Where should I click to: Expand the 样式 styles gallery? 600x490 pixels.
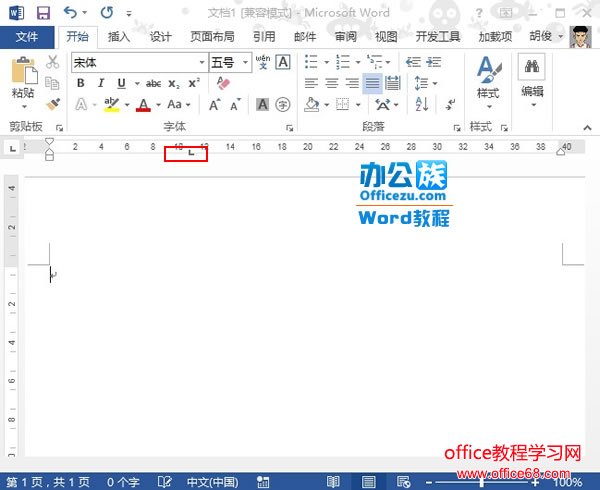pyautogui.click(x=489, y=81)
